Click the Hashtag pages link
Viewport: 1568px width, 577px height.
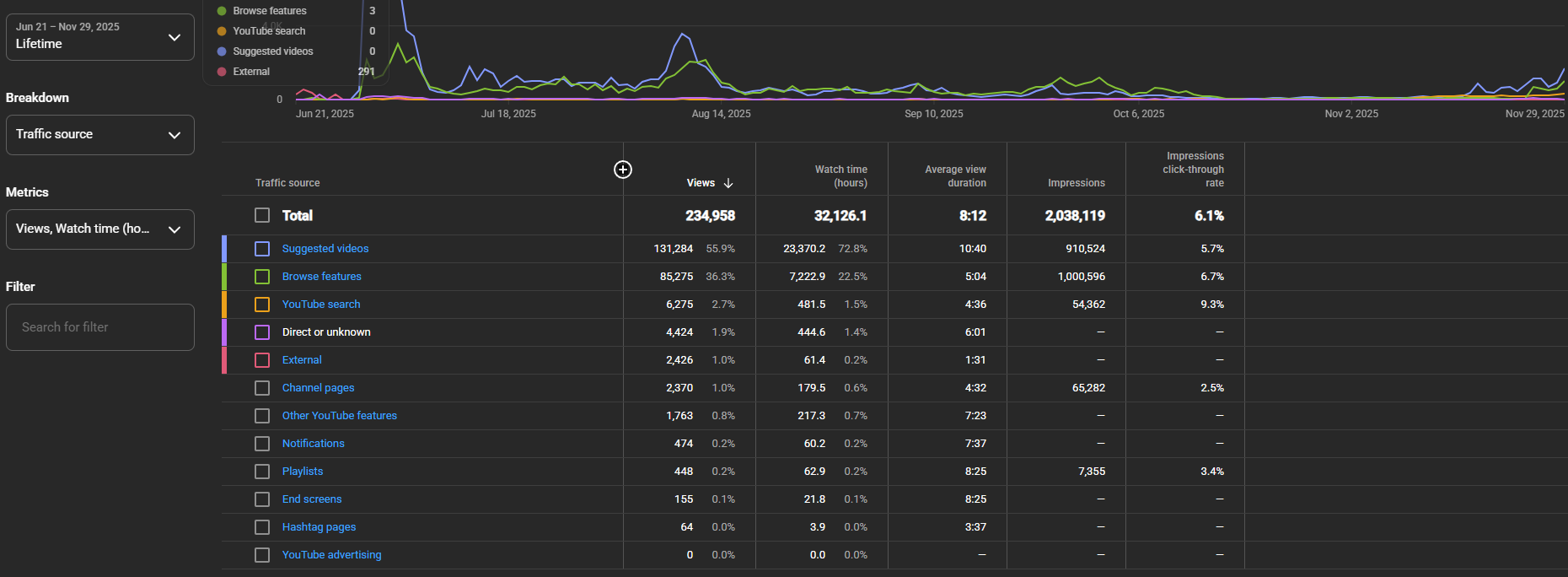click(319, 527)
